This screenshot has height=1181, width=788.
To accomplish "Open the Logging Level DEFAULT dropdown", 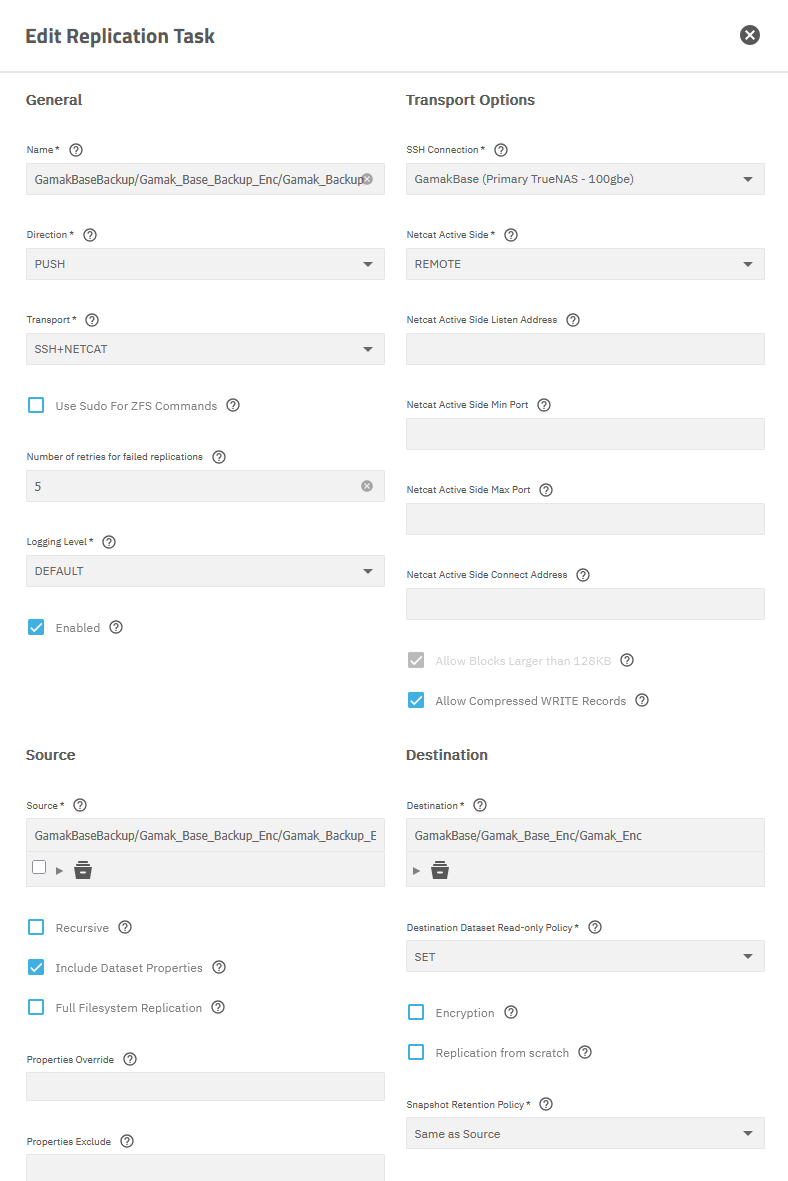I will [205, 571].
